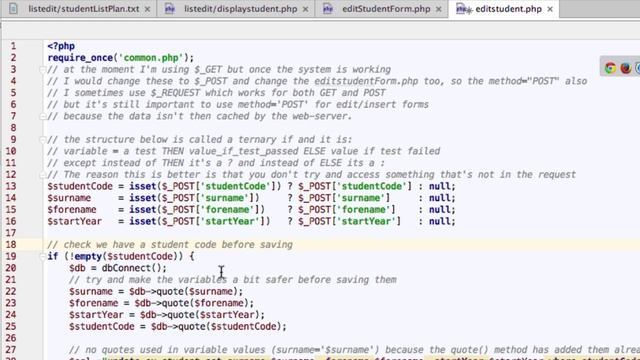Click comment 'because the data isn't then cached'

(200, 116)
